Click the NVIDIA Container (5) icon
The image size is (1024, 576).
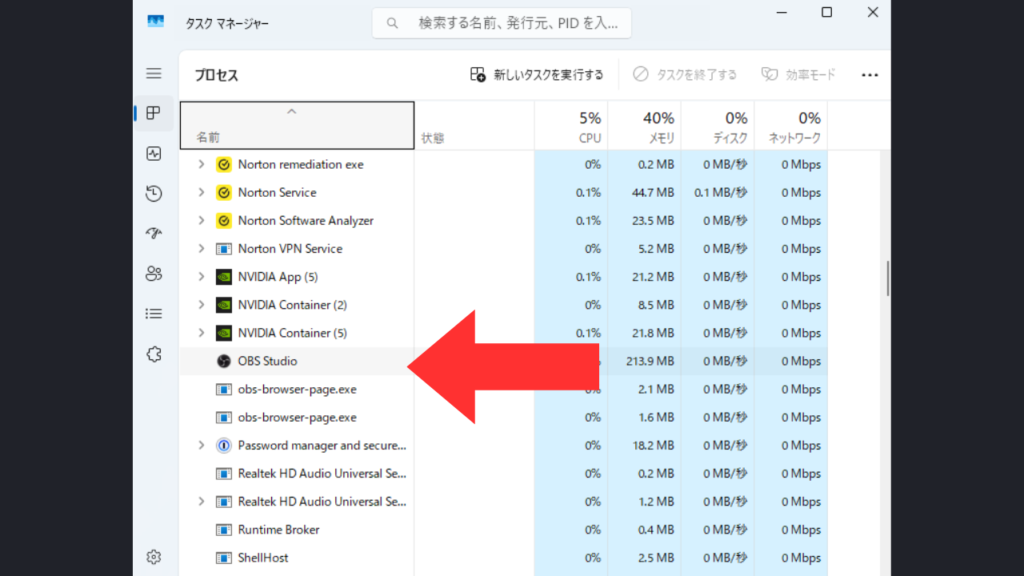tap(223, 333)
